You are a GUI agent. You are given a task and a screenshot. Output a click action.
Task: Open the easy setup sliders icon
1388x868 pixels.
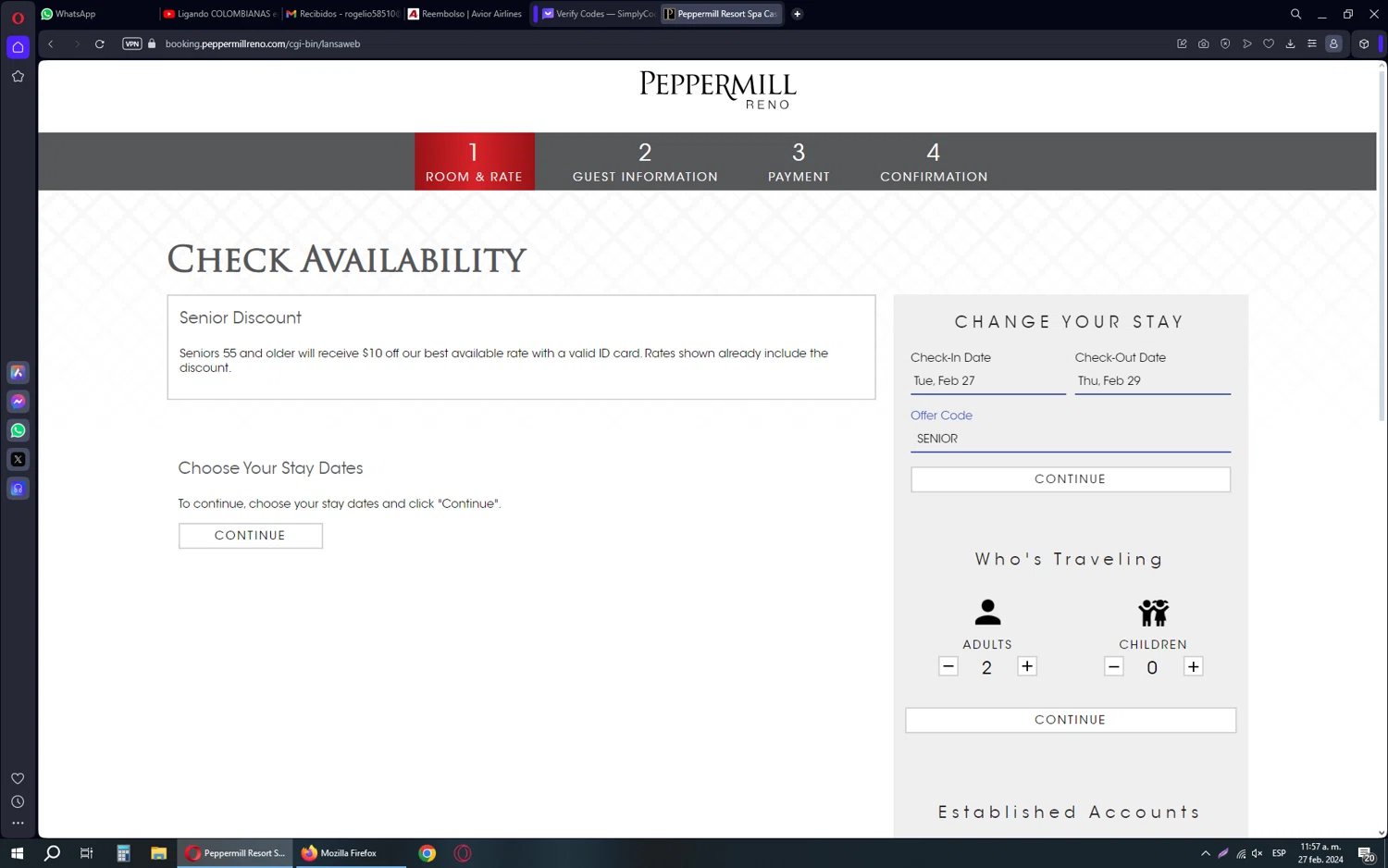click(1312, 43)
